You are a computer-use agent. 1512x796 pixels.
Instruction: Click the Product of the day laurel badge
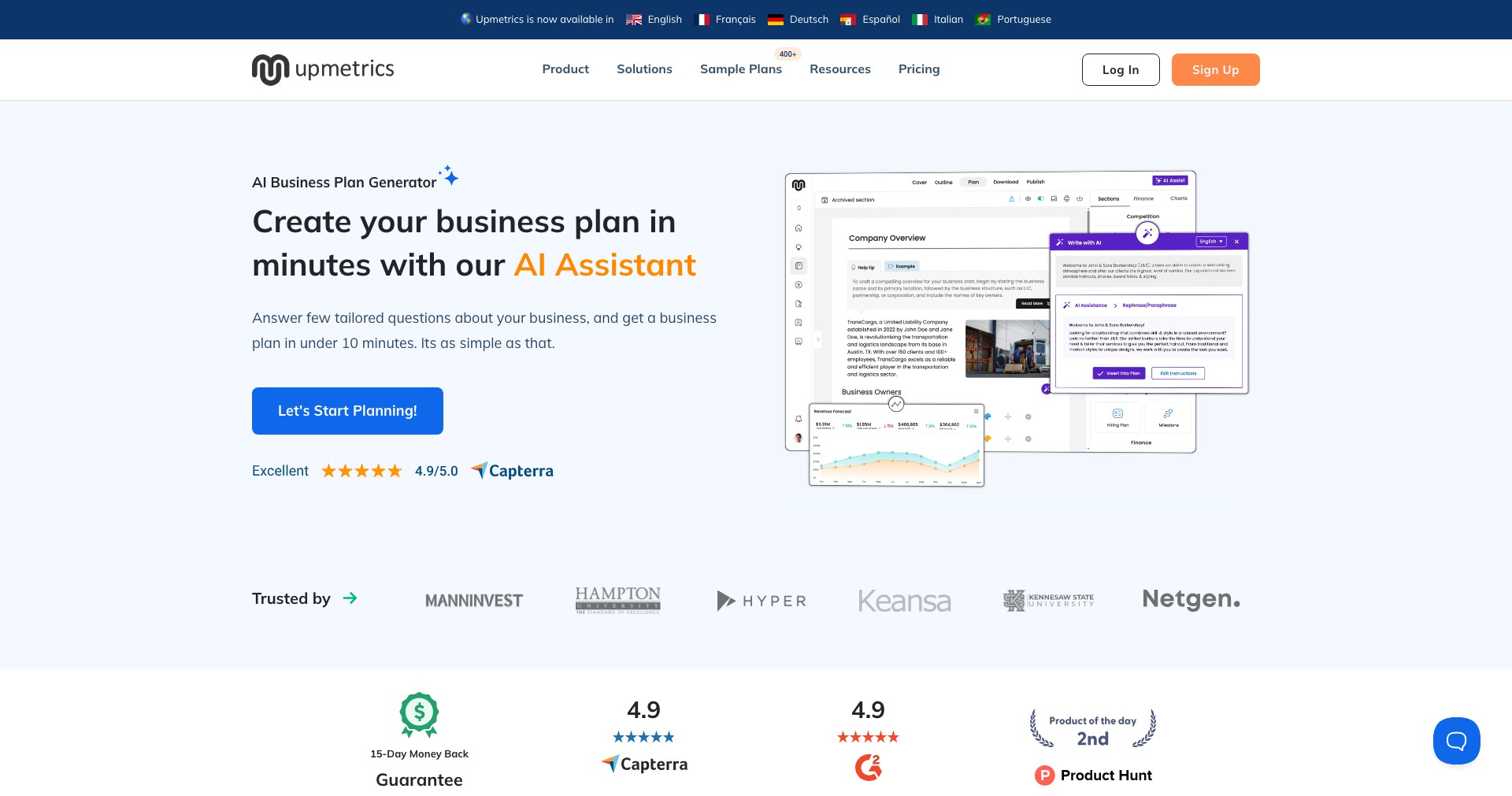pos(1092,729)
